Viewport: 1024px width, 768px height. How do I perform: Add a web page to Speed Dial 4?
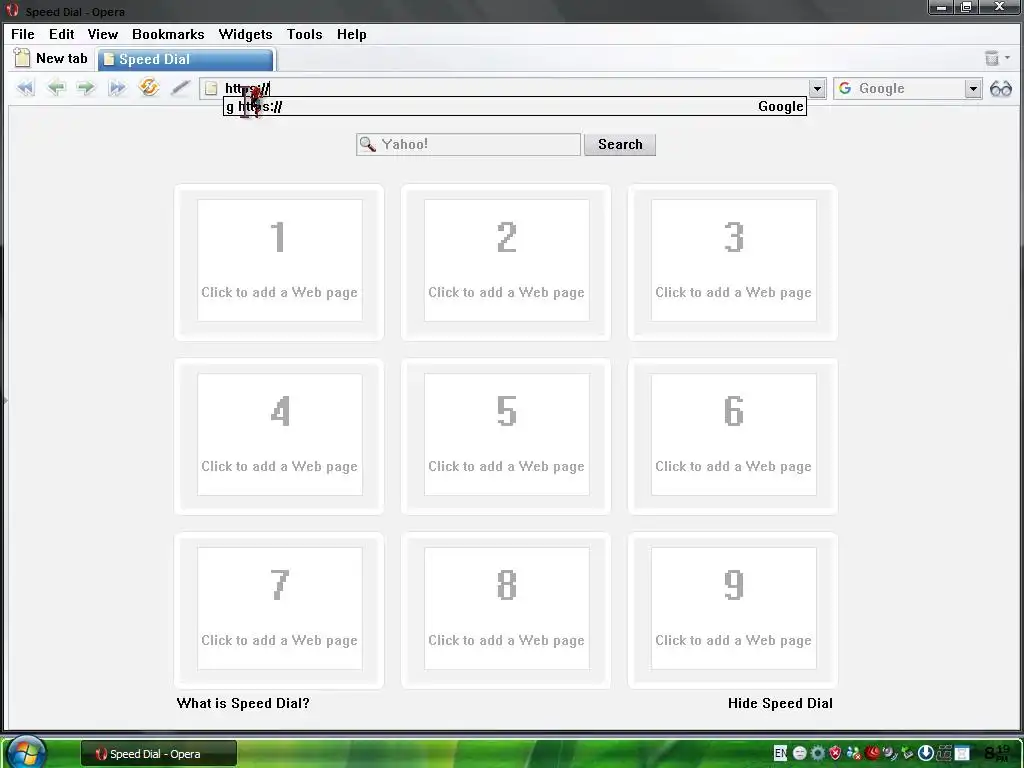280,434
